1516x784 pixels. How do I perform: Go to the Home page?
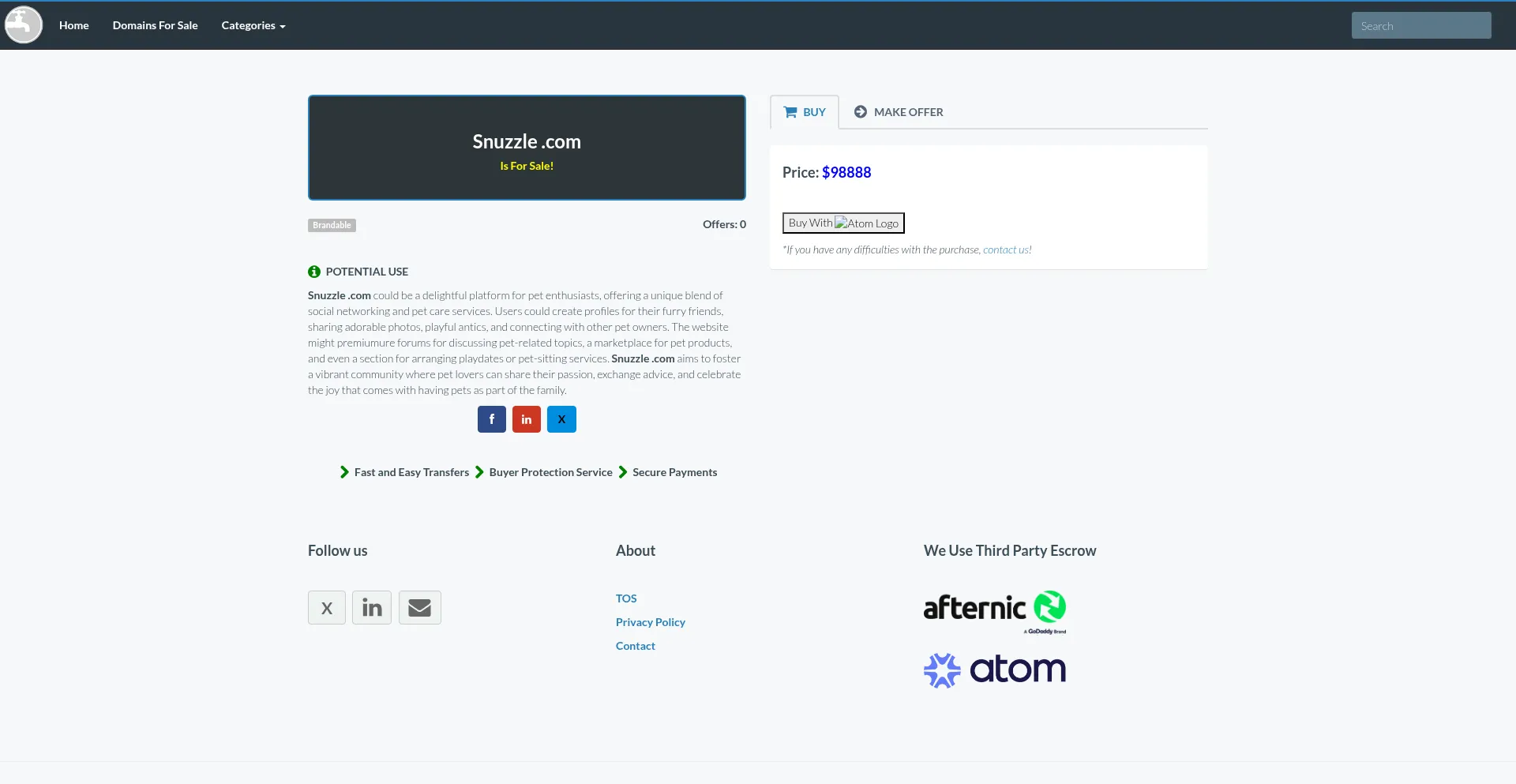pyautogui.click(x=73, y=25)
